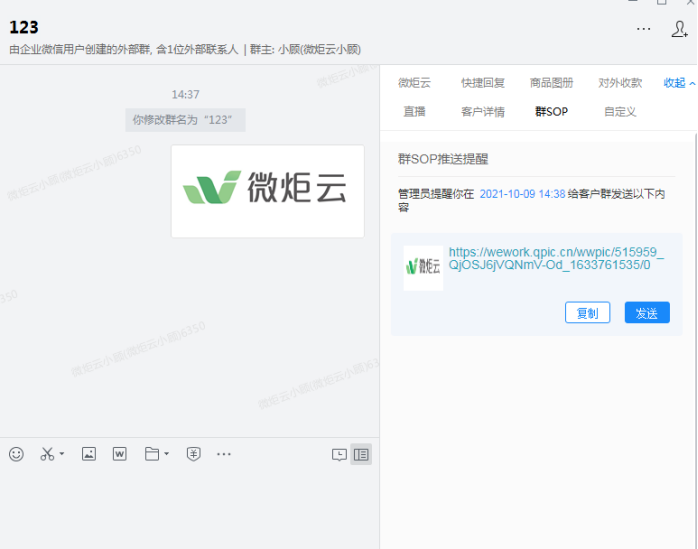The image size is (698, 549).
Task: Open the wework.qpic.cn image link
Action: (x=556, y=258)
